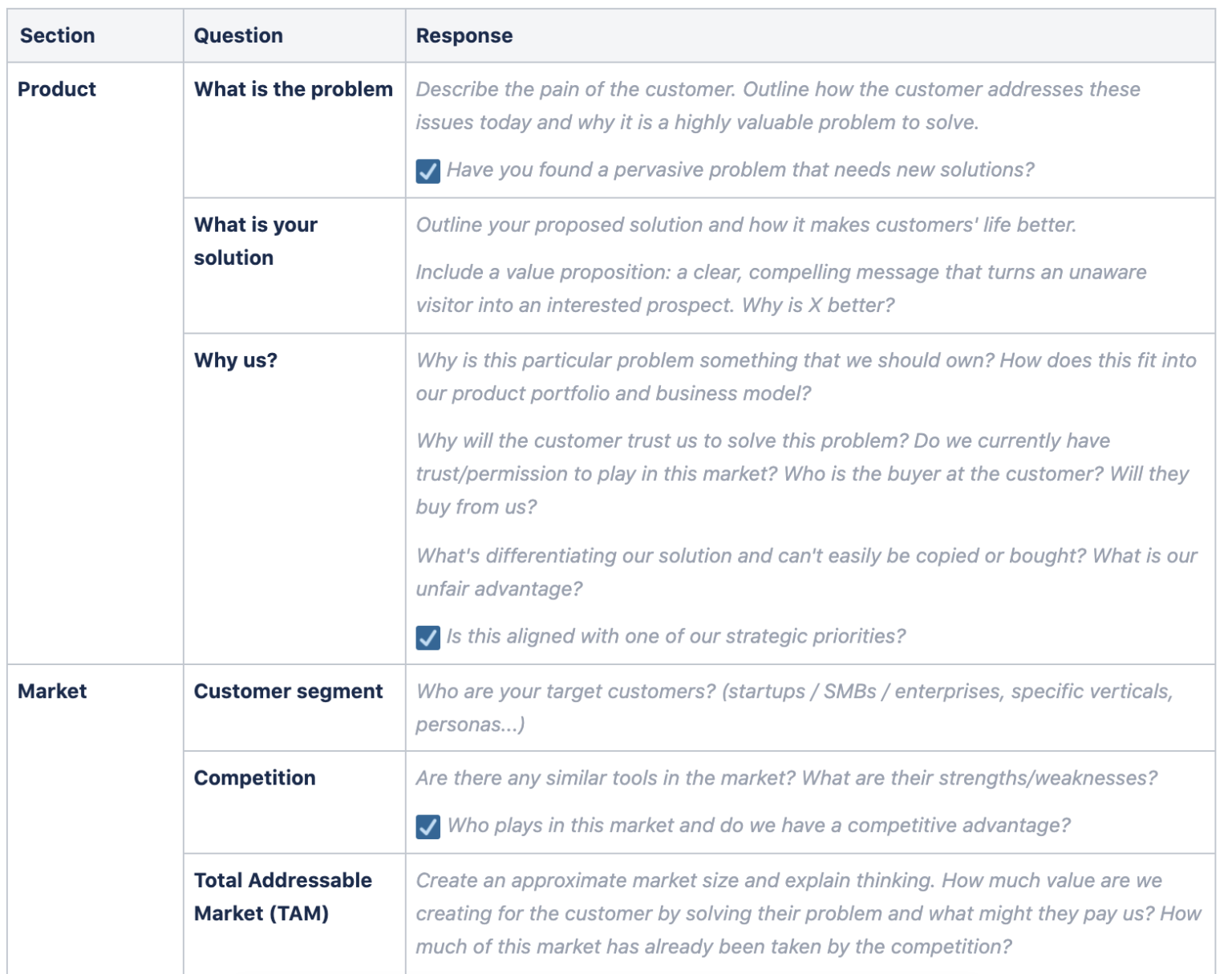Image resolution: width=1232 pixels, height=974 pixels.
Task: Click the Response column header
Action: click(x=464, y=36)
